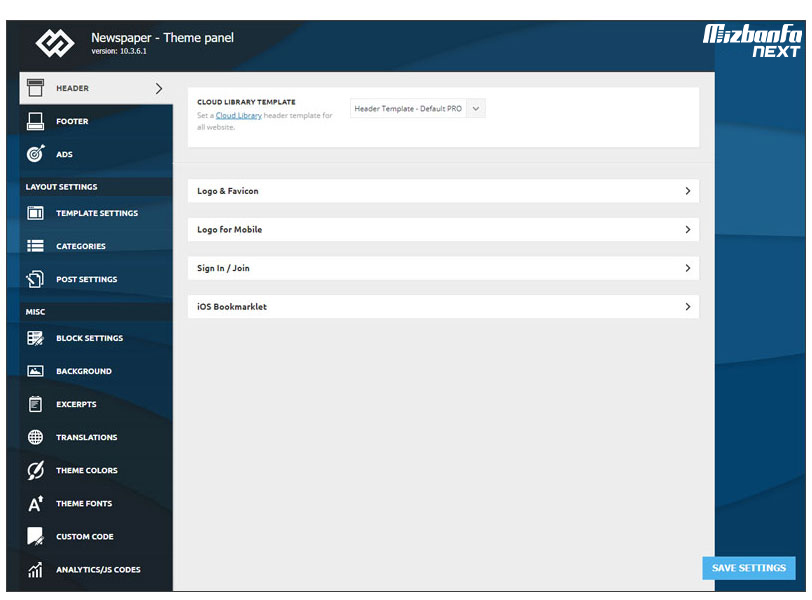
Task: Click the "Cloud Library Template" label
Action: click(x=246, y=102)
